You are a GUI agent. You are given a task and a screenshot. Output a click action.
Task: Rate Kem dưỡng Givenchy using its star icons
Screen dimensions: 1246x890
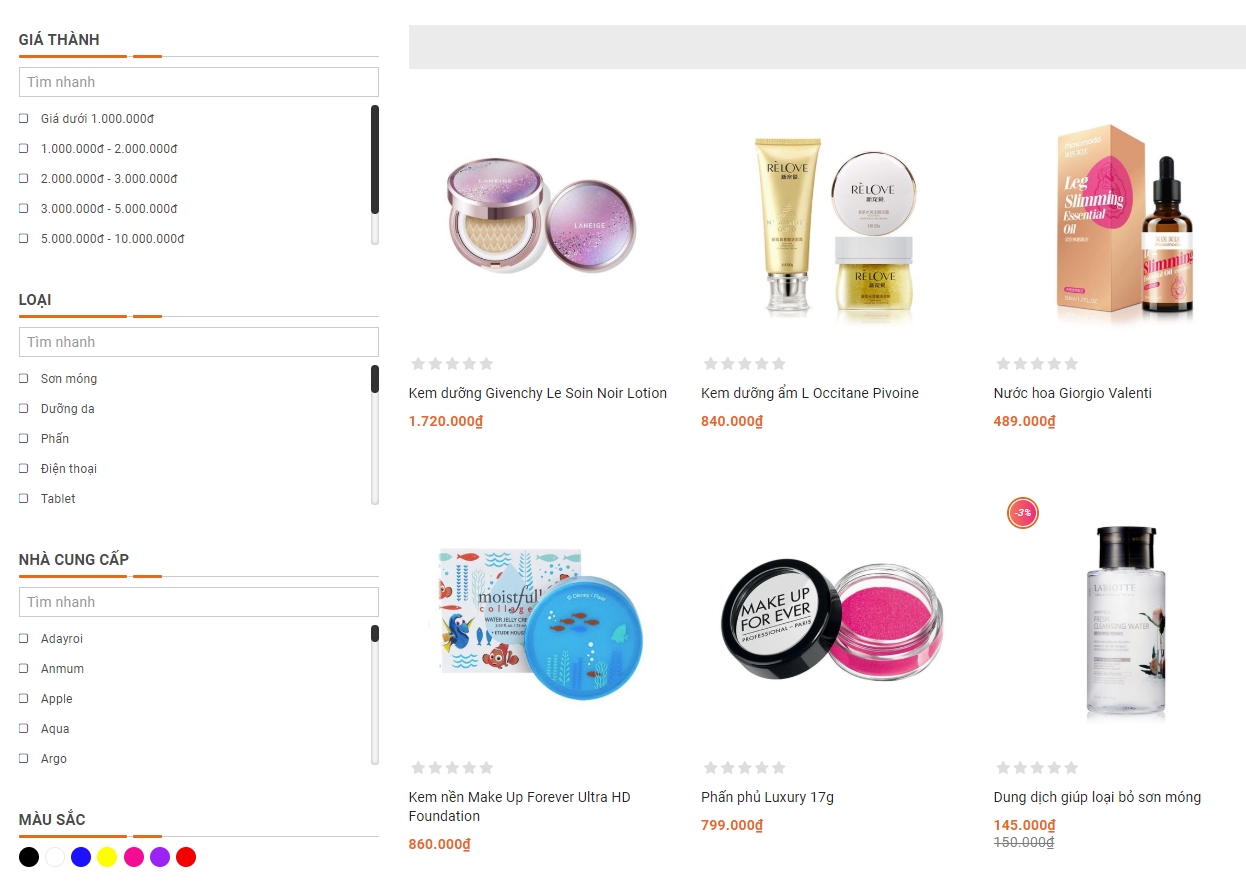pos(452,364)
